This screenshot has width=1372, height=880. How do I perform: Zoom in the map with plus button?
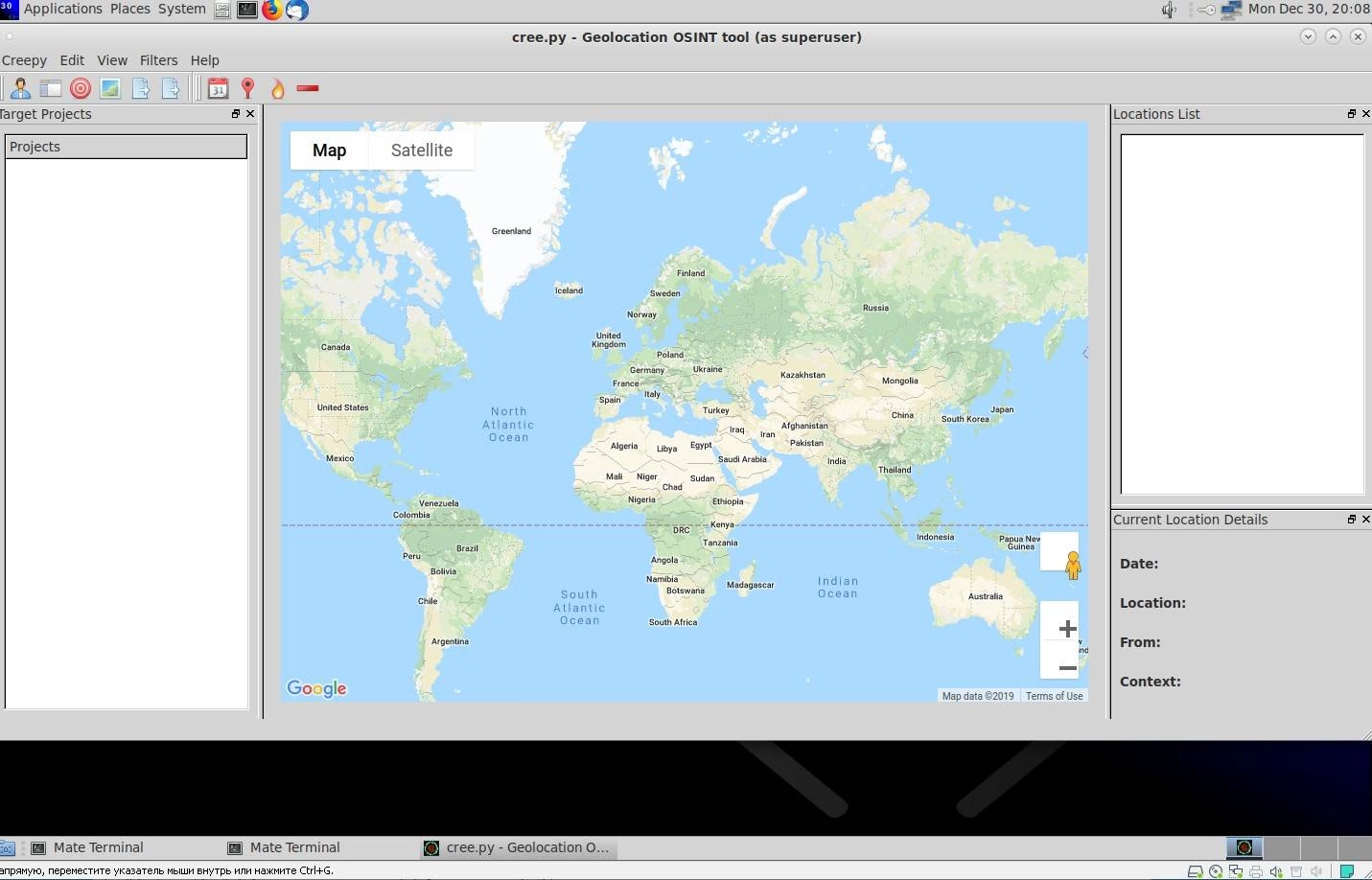point(1067,629)
